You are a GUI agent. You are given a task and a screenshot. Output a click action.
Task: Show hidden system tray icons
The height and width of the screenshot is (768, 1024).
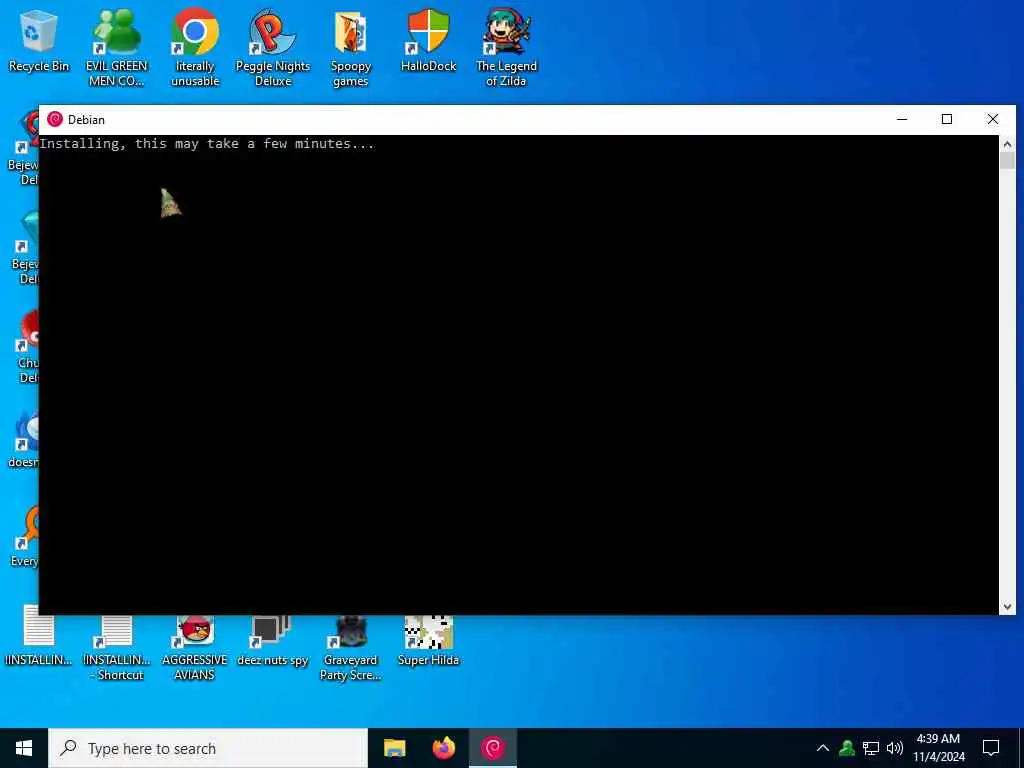click(823, 748)
